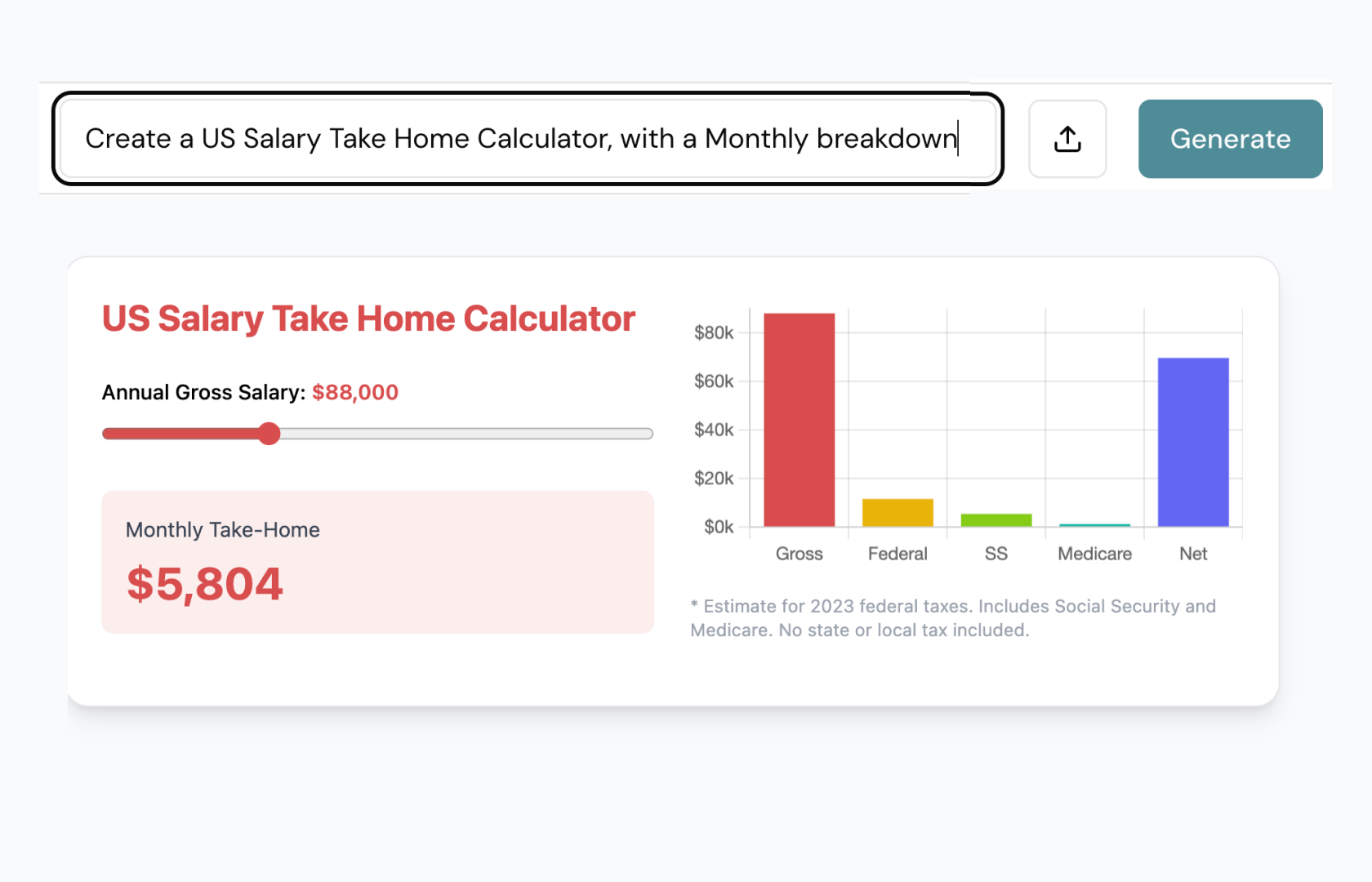Click the right end of the salary slider track
1372x882 pixels.
click(649, 434)
